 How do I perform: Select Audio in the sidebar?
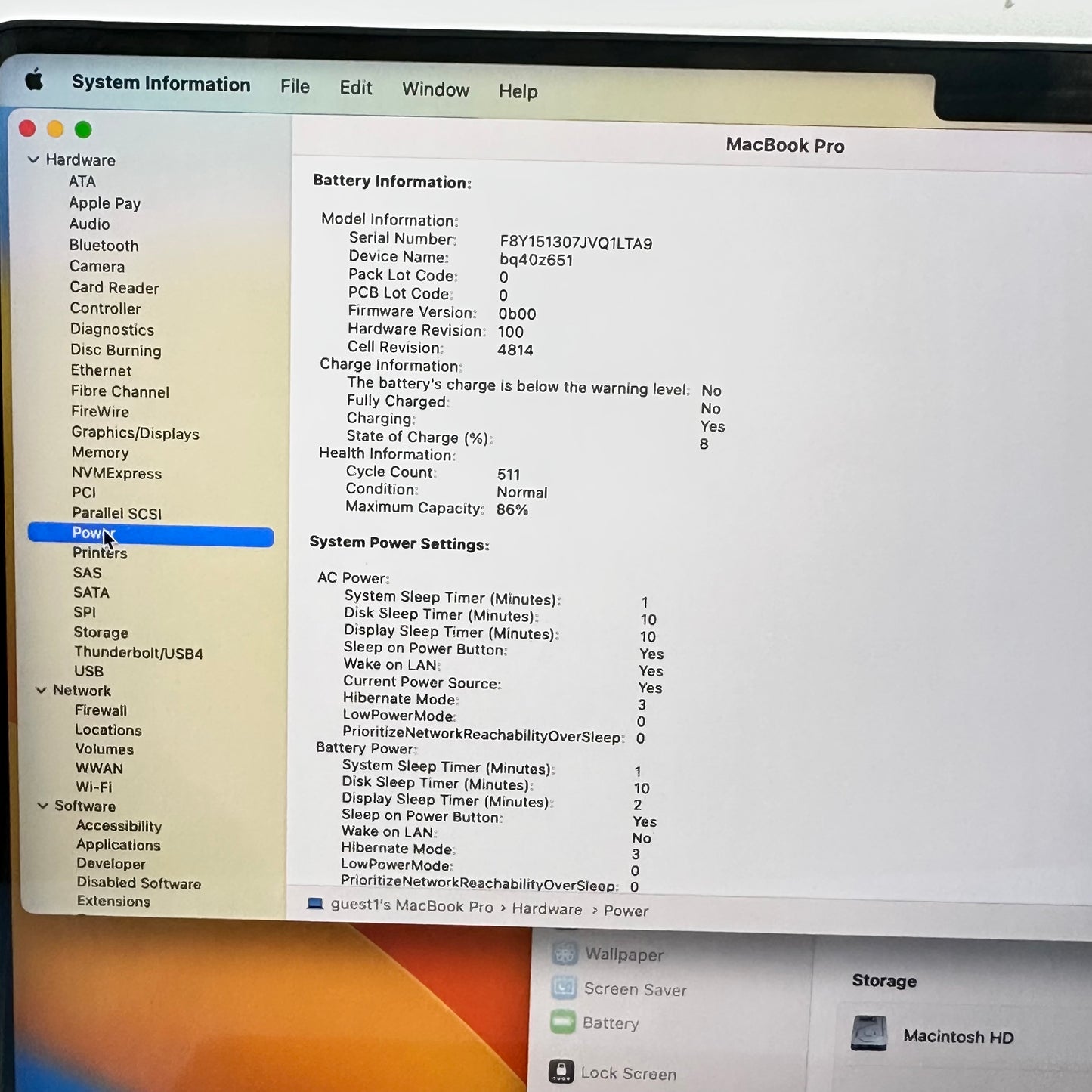tap(90, 224)
